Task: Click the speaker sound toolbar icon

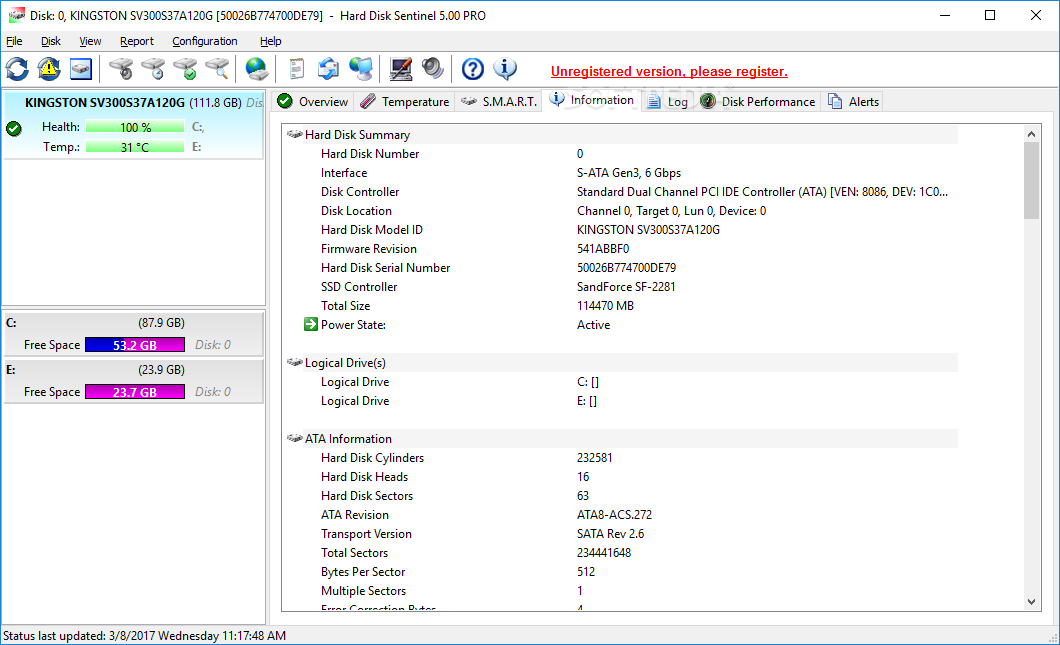Action: point(433,69)
